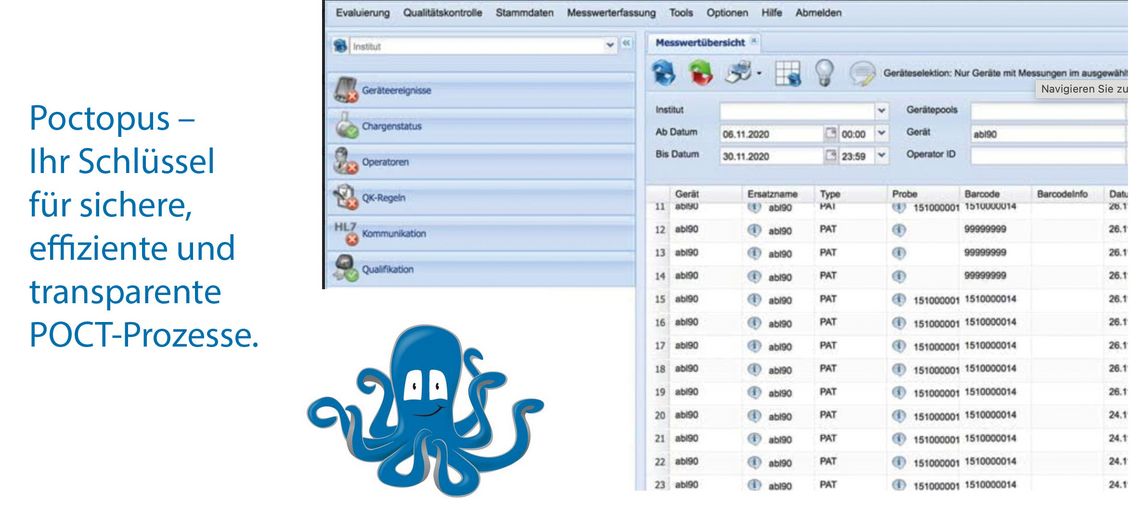Click row 19 Probe info icon
This screenshot has width=1140, height=509.
point(899,392)
